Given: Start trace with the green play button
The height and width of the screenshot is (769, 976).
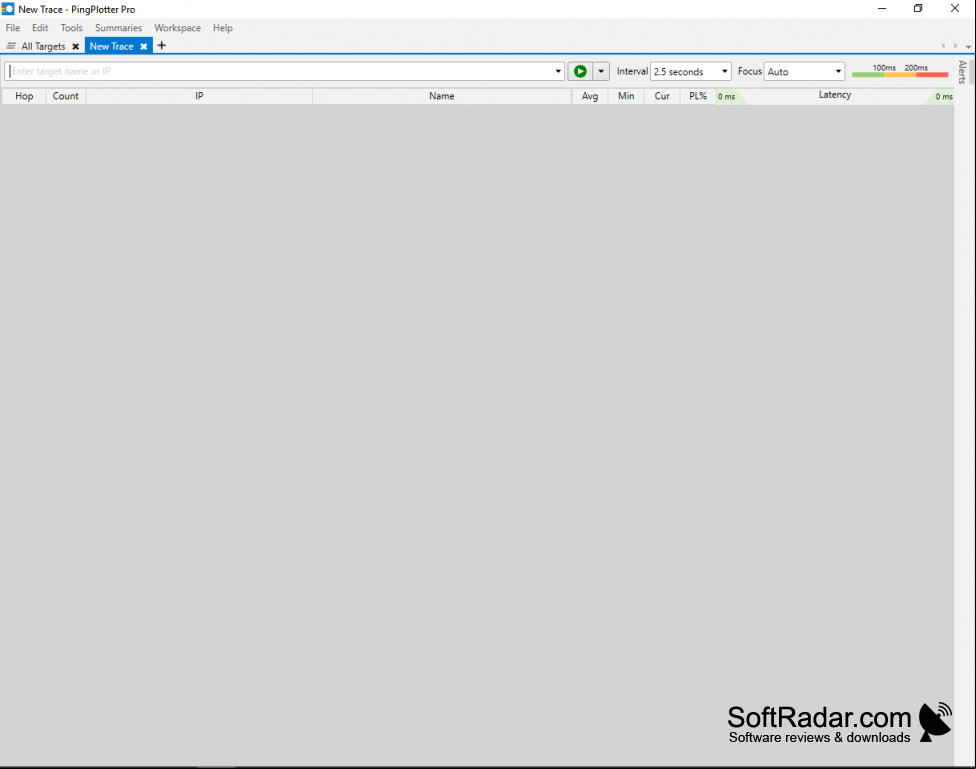Looking at the screenshot, I should point(580,72).
